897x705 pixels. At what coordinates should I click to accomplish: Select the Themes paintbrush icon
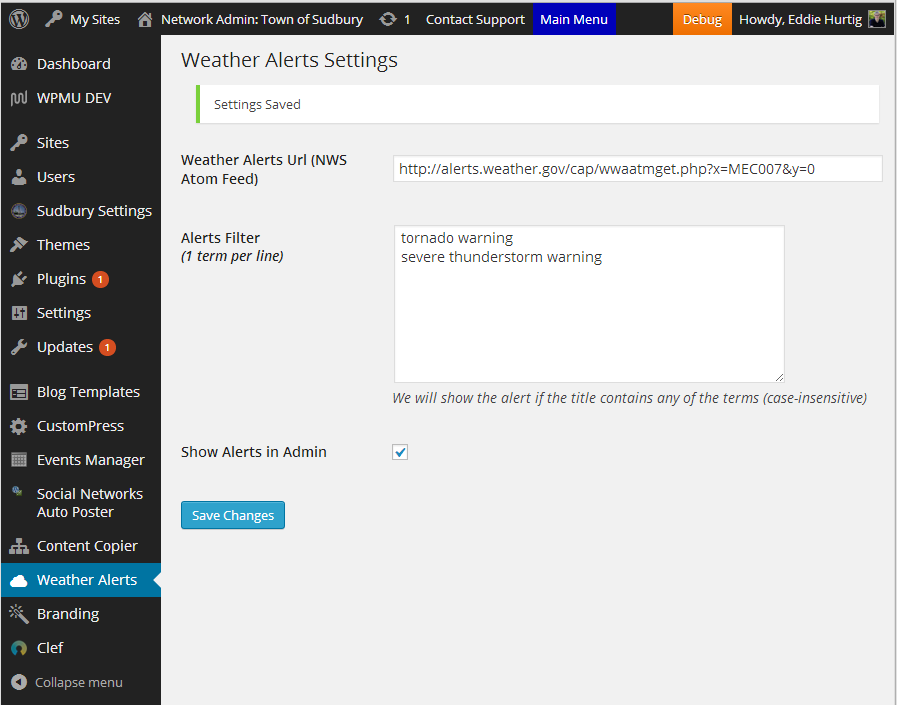pos(20,244)
